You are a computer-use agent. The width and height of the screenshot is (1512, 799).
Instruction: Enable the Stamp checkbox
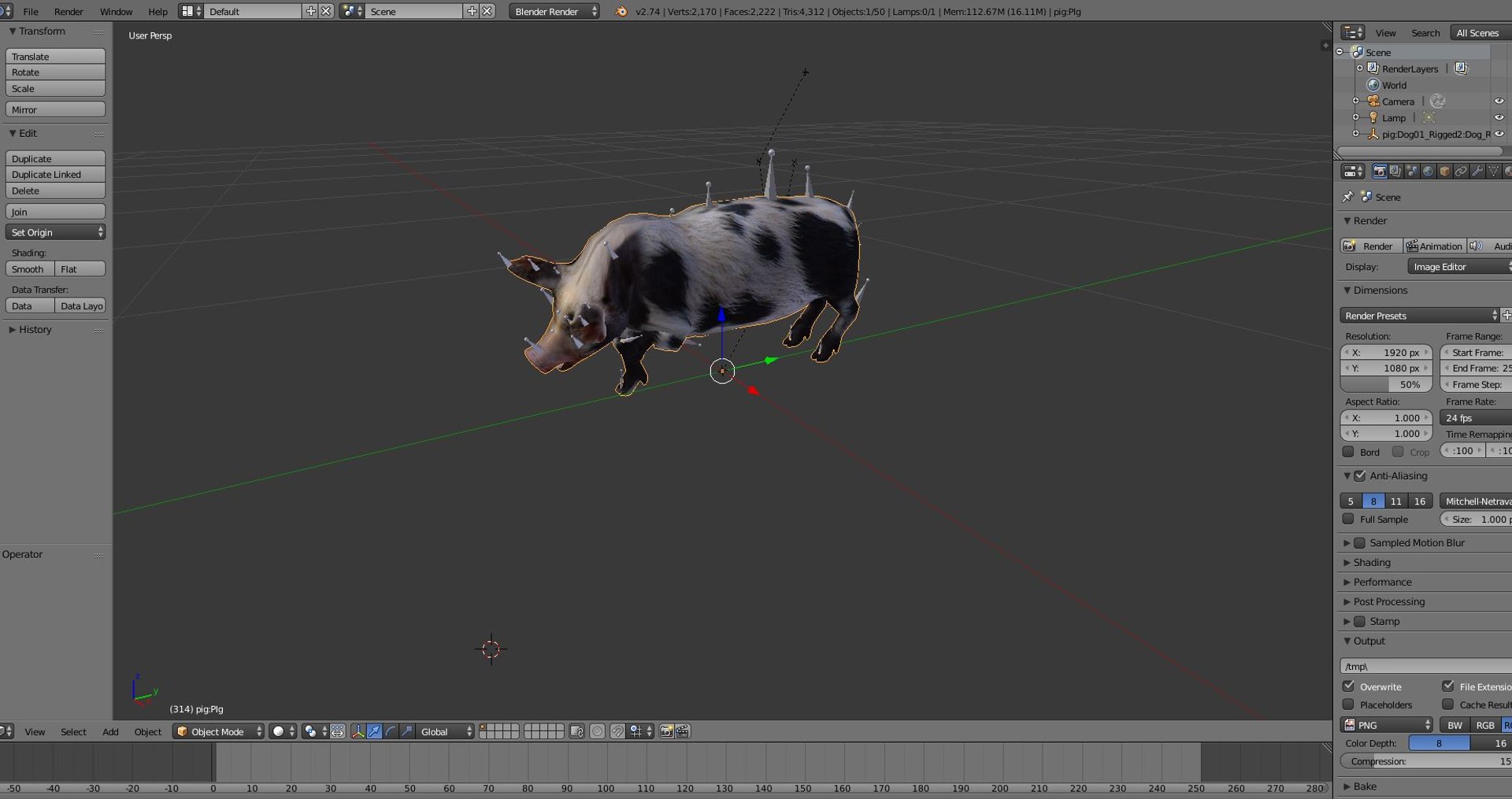(1360, 621)
